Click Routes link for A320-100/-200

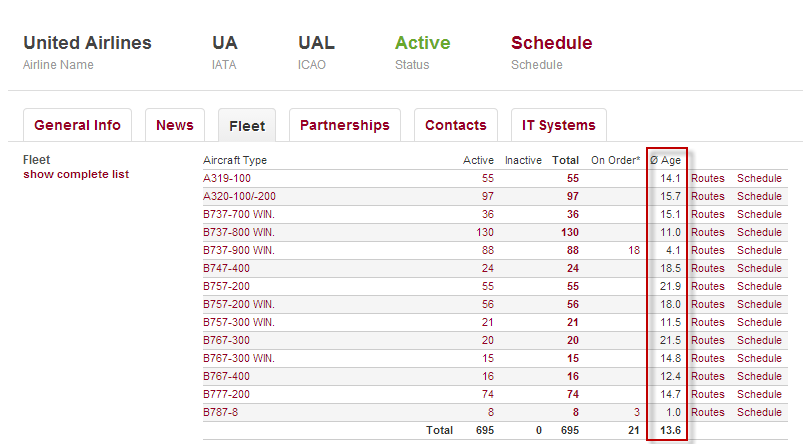tap(708, 196)
